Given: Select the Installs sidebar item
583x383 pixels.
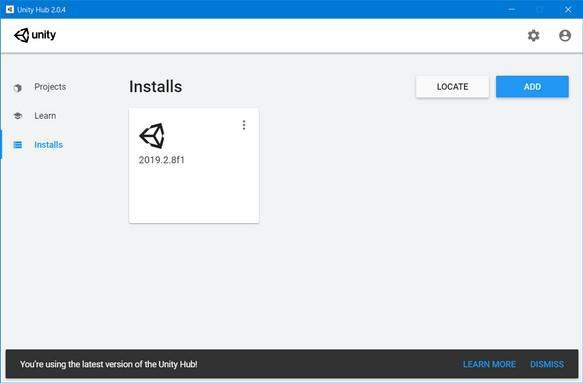Looking at the screenshot, I should coord(48,145).
